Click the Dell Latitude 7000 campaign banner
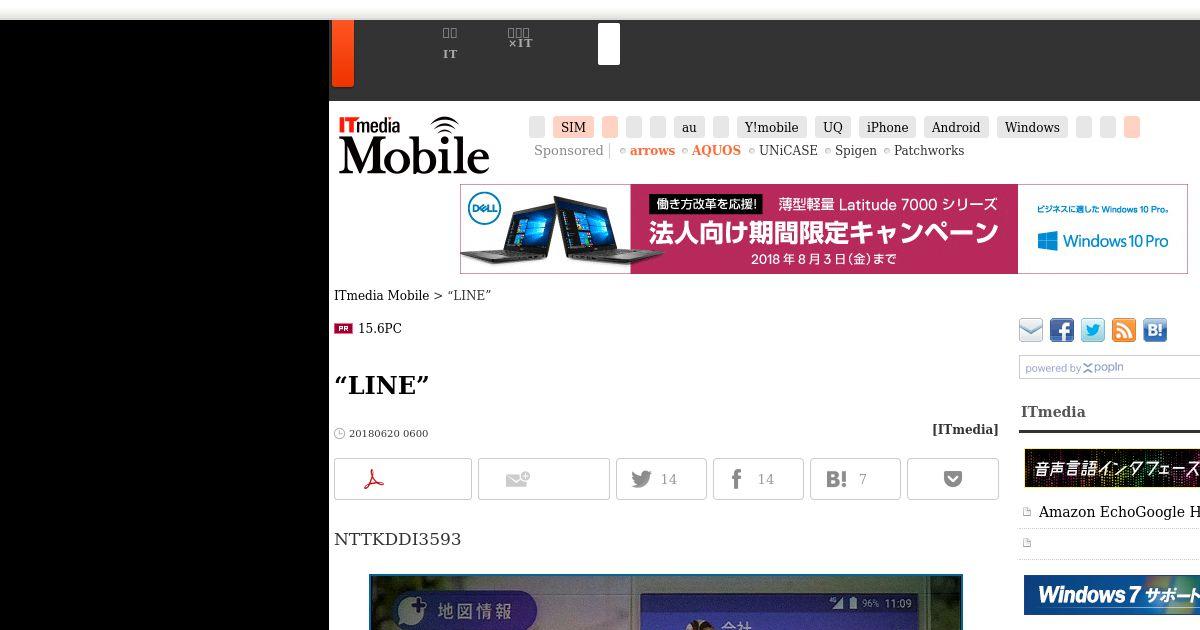The height and width of the screenshot is (630, 1200). (824, 229)
